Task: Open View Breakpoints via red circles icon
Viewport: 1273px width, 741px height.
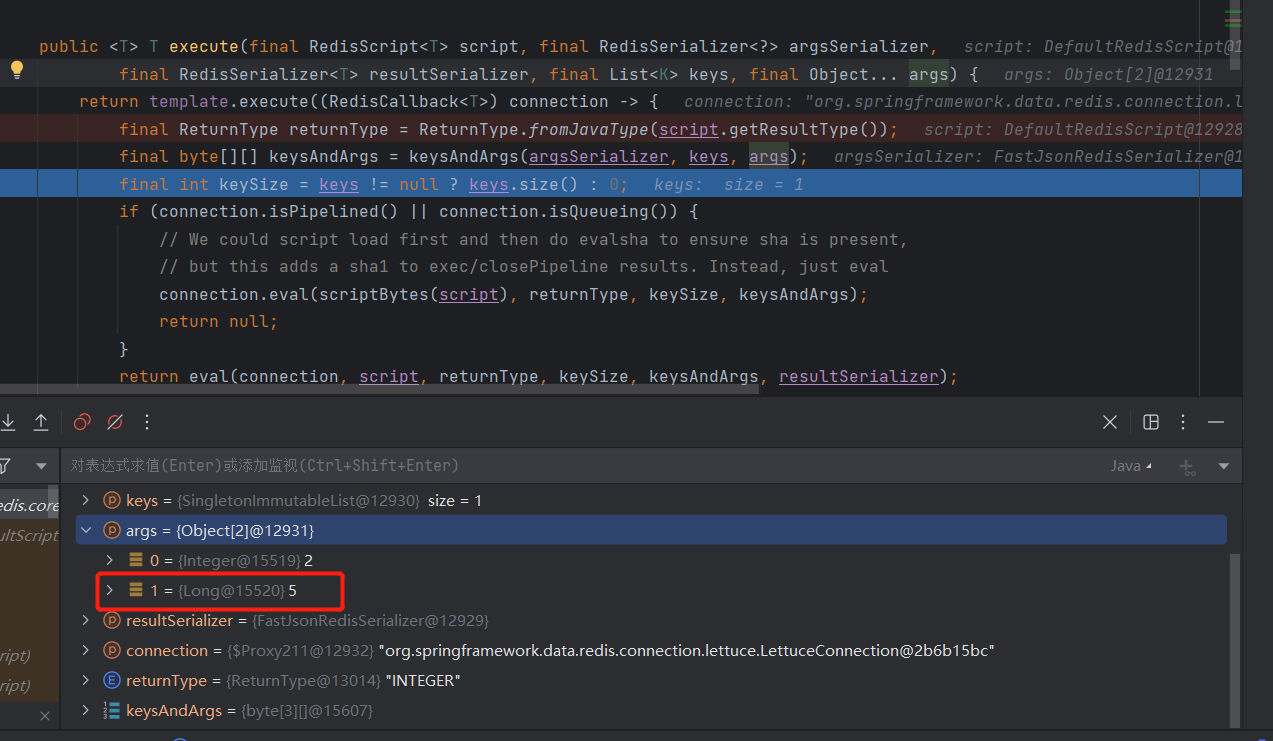Action: (x=81, y=421)
